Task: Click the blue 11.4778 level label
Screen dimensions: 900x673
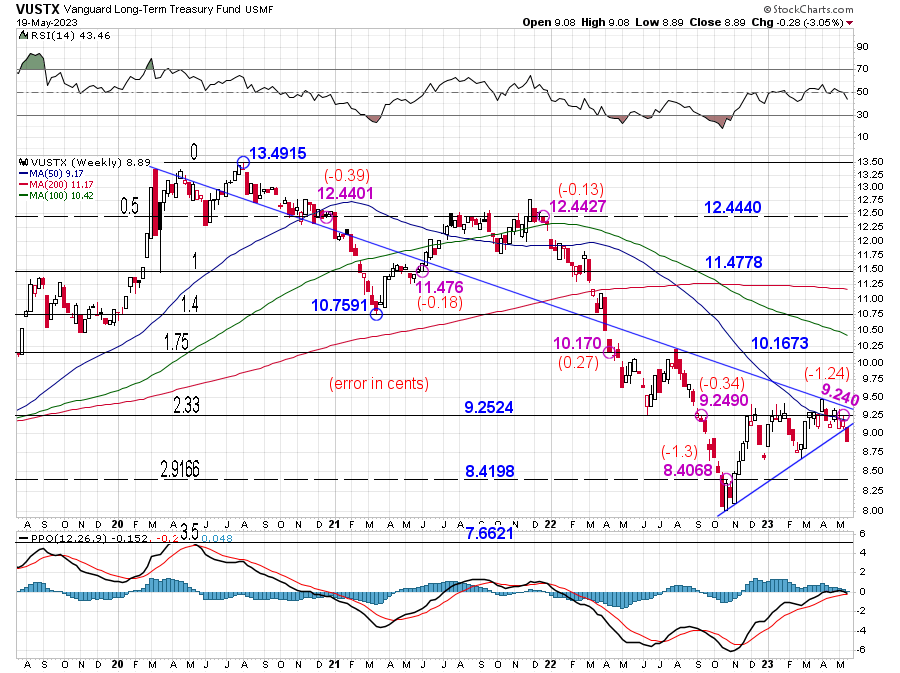Action: pos(734,262)
